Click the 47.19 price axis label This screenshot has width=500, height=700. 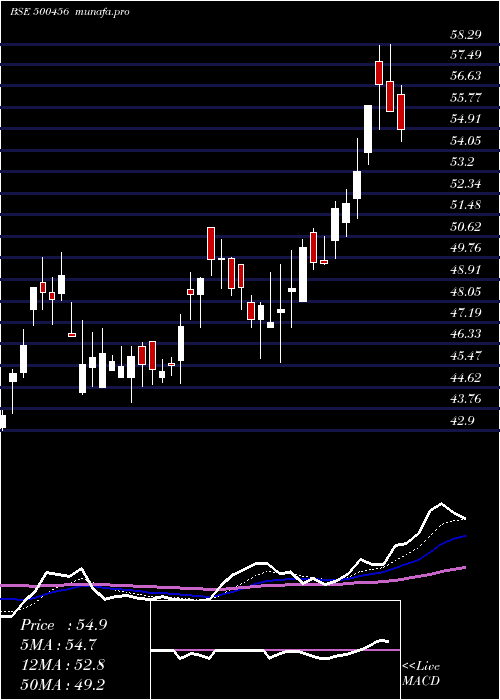(x=466, y=312)
